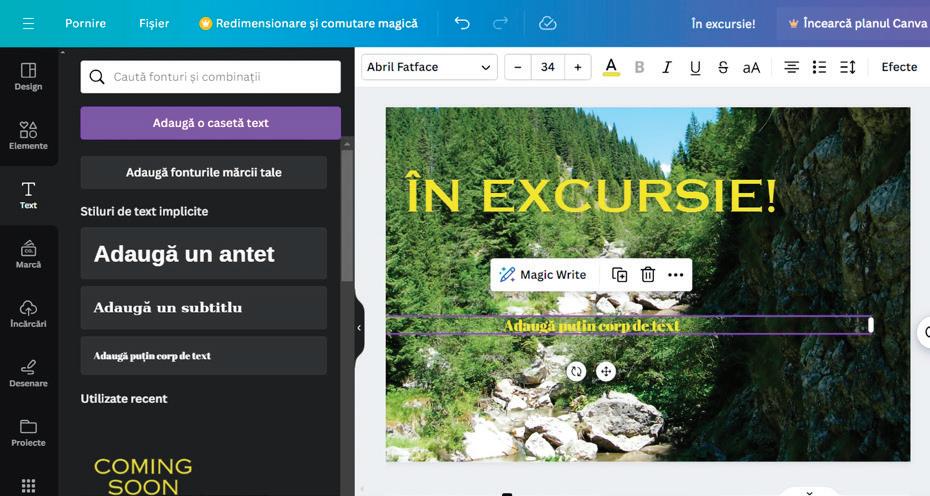Open the Abril Fatface font dropdown
This screenshot has height=496, width=930.
pos(429,67)
